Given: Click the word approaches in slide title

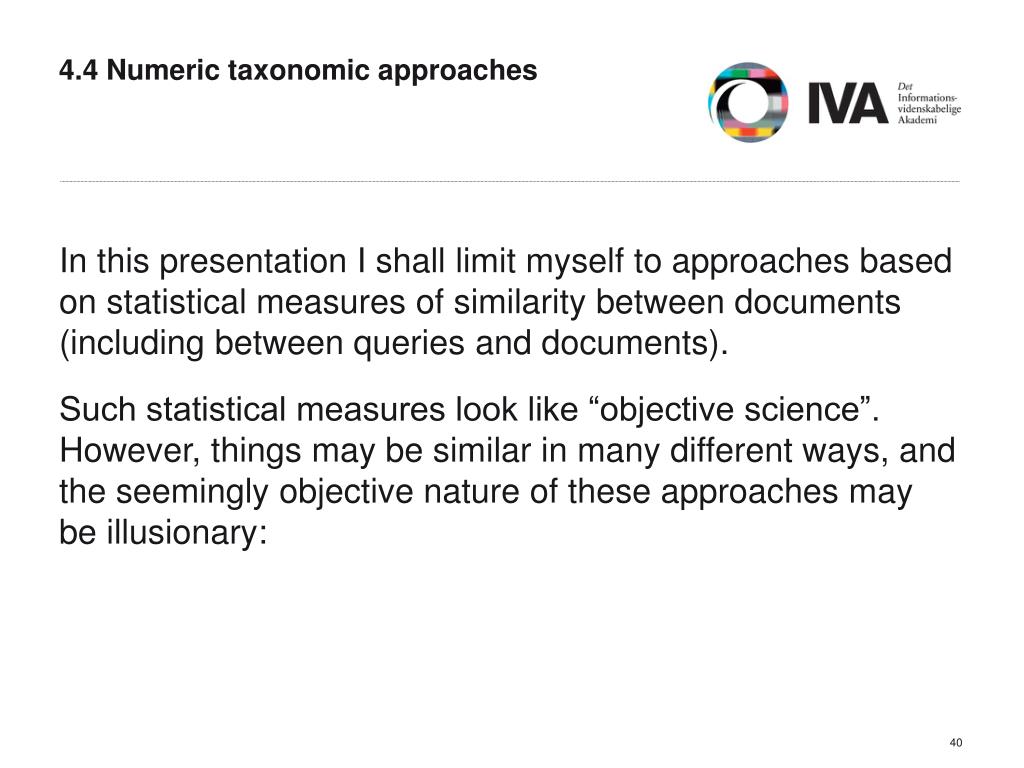Looking at the screenshot, I should [x=457, y=71].
